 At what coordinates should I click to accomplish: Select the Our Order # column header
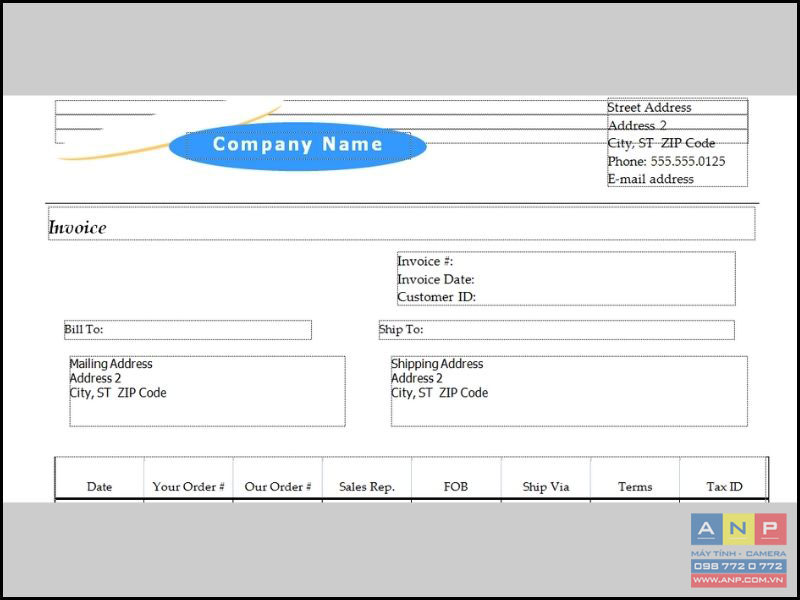click(278, 487)
